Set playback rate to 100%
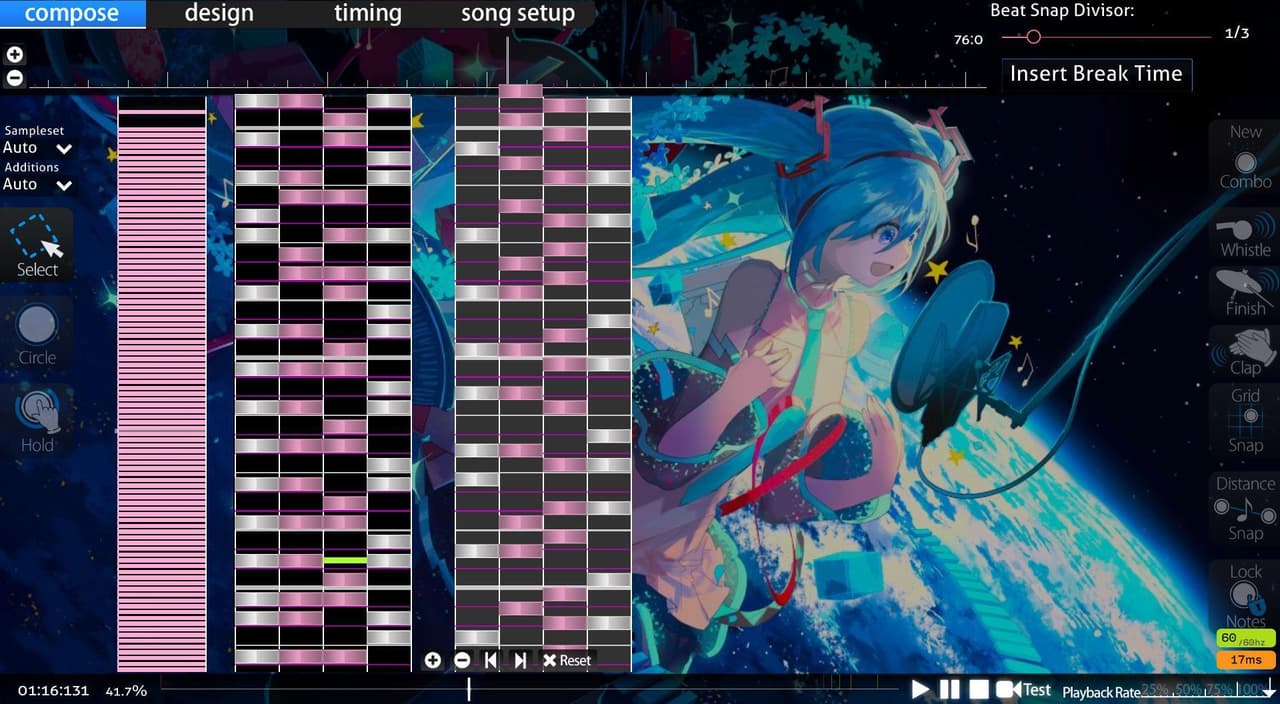Viewport: 1280px width, 704px height. (1252, 691)
